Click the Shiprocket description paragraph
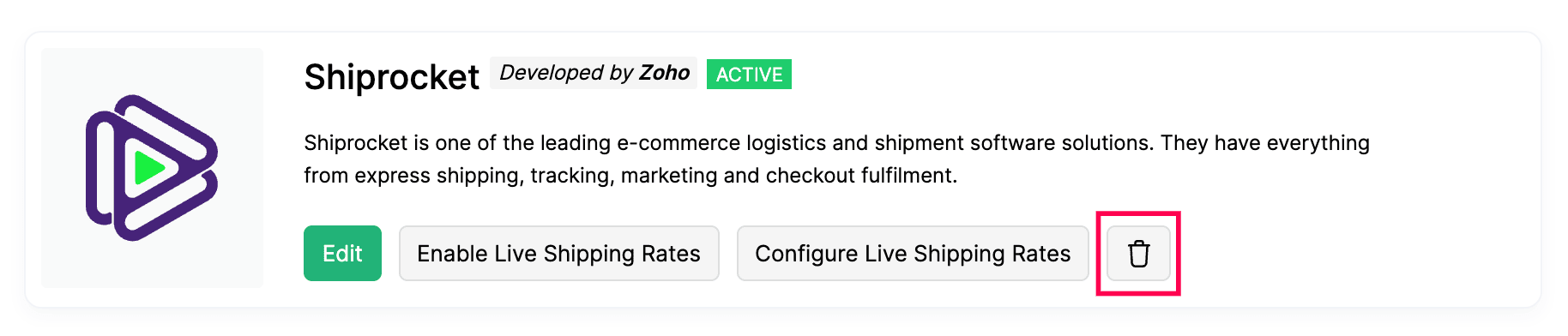This screenshot has height=336, width=1568. (x=836, y=159)
